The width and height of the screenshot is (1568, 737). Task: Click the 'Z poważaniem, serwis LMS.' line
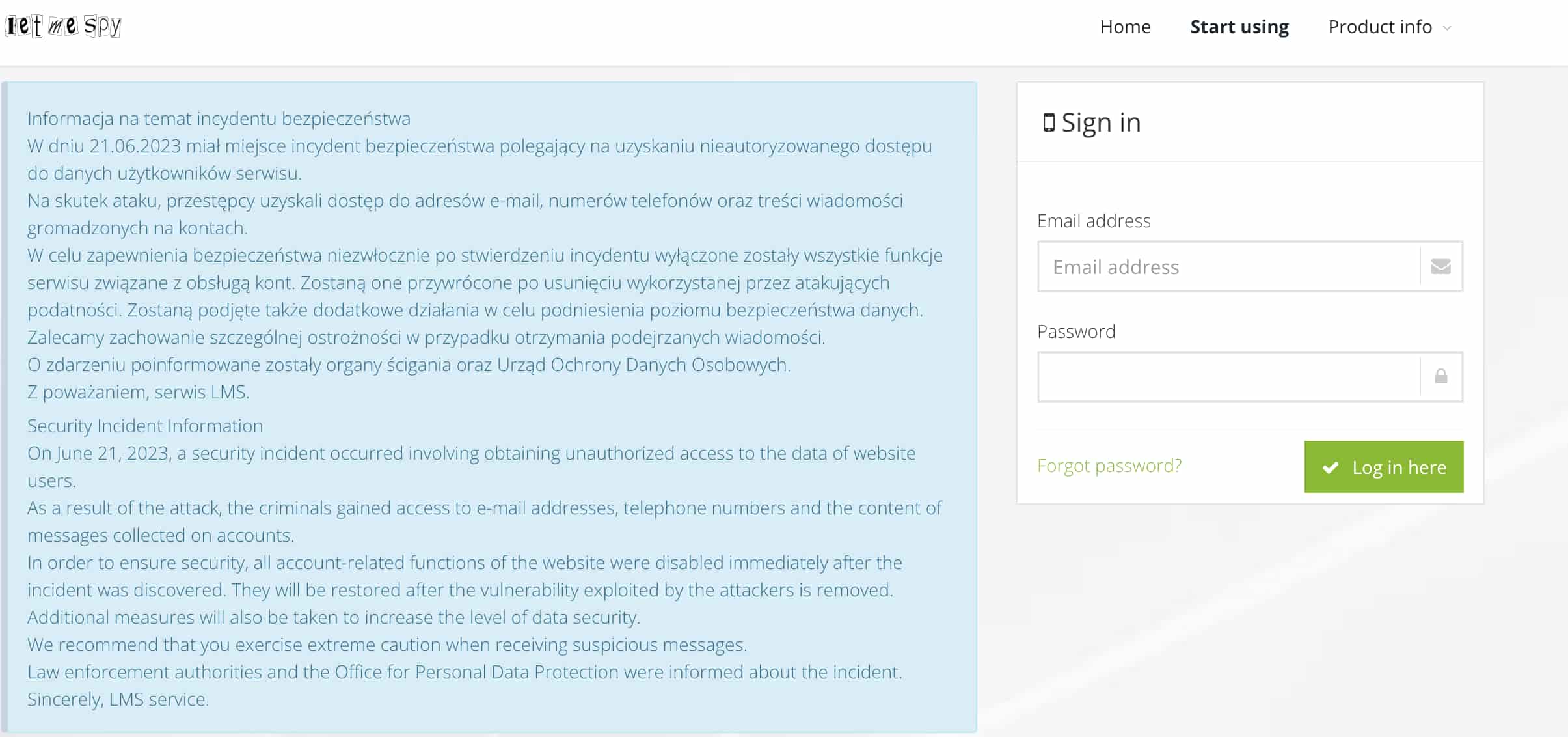click(138, 392)
